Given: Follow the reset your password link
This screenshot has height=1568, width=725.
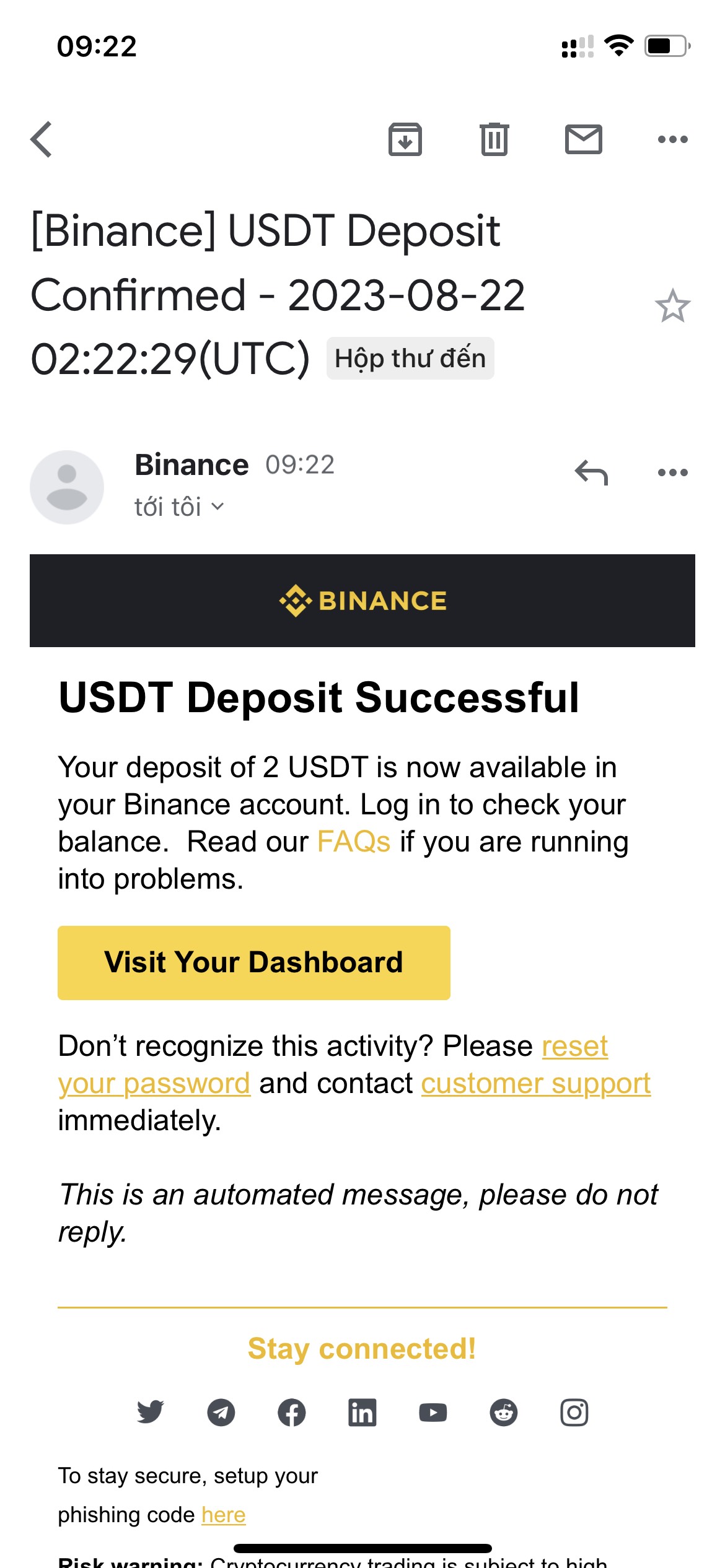Looking at the screenshot, I should coord(574,1047).
